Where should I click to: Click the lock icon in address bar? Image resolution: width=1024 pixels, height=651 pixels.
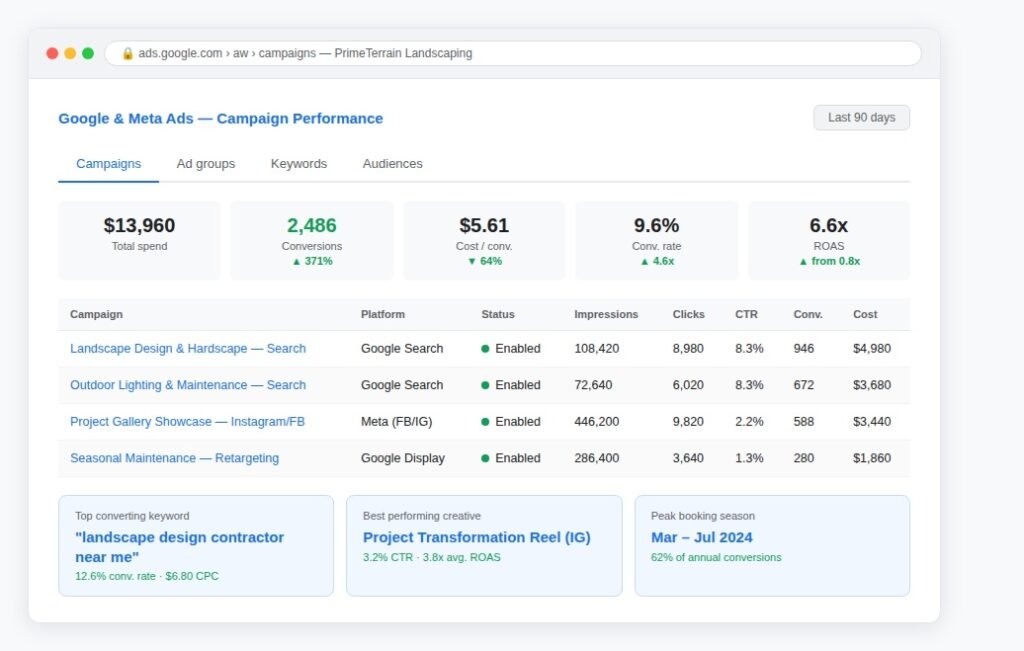point(127,54)
